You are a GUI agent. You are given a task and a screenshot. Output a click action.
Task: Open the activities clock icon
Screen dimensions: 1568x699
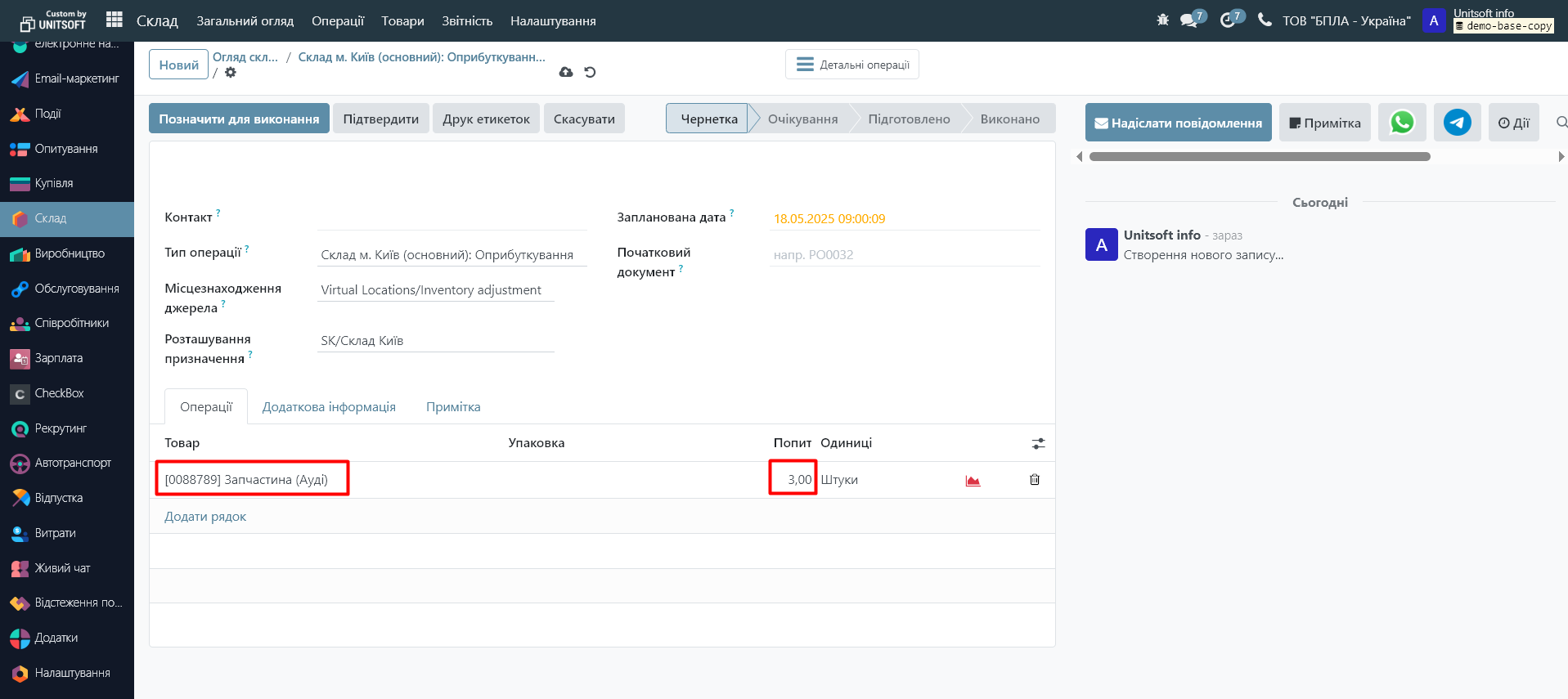pyautogui.click(x=1229, y=20)
